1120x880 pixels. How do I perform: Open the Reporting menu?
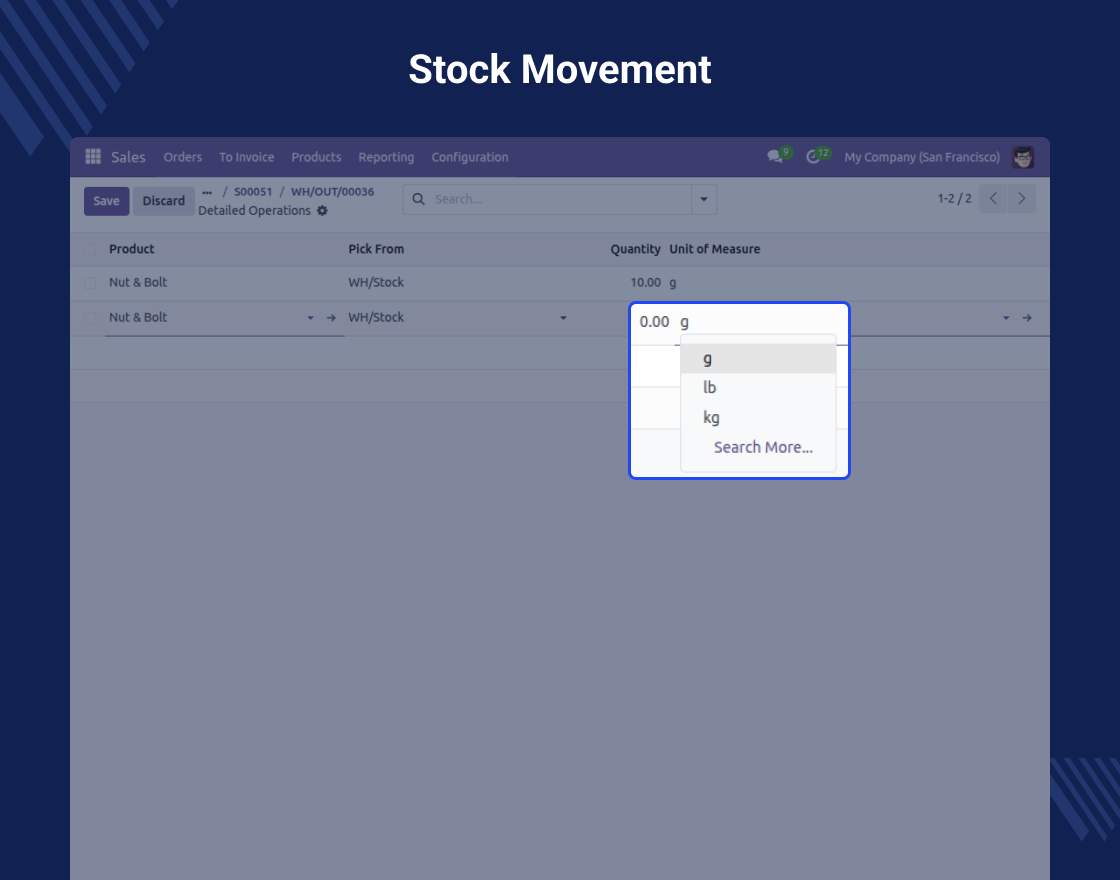click(386, 157)
